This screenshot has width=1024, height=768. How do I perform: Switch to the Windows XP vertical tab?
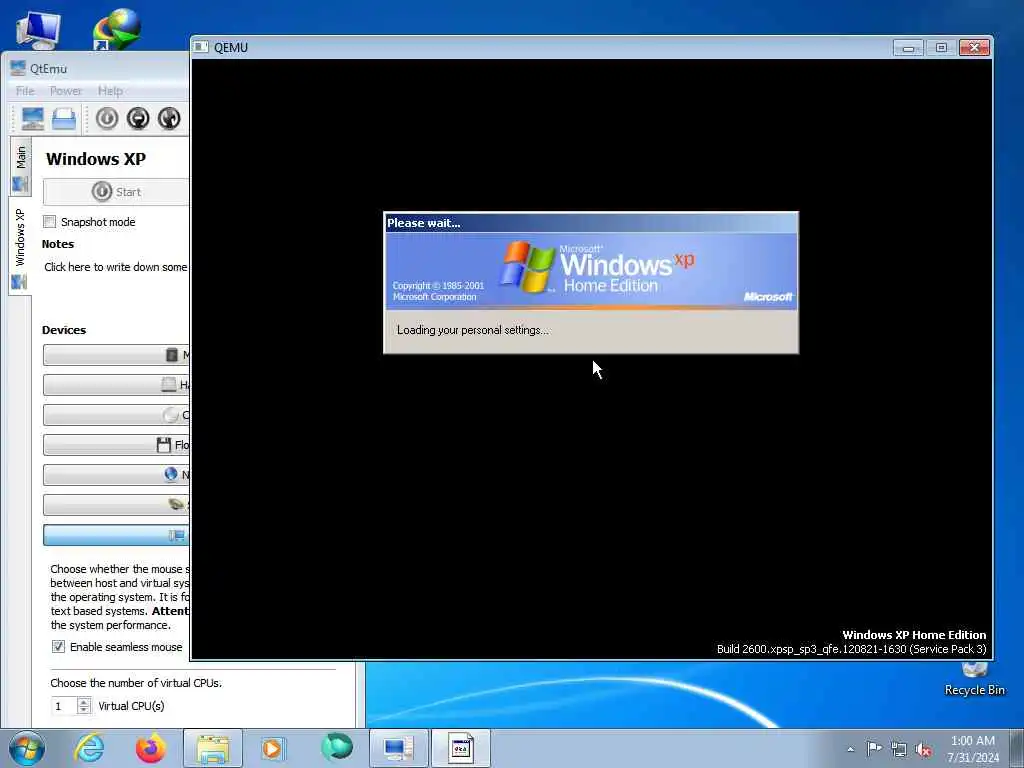20,247
